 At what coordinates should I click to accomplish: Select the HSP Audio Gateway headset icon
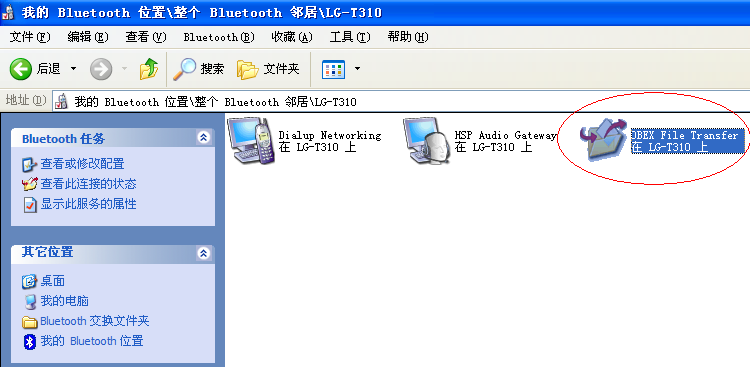pos(427,141)
